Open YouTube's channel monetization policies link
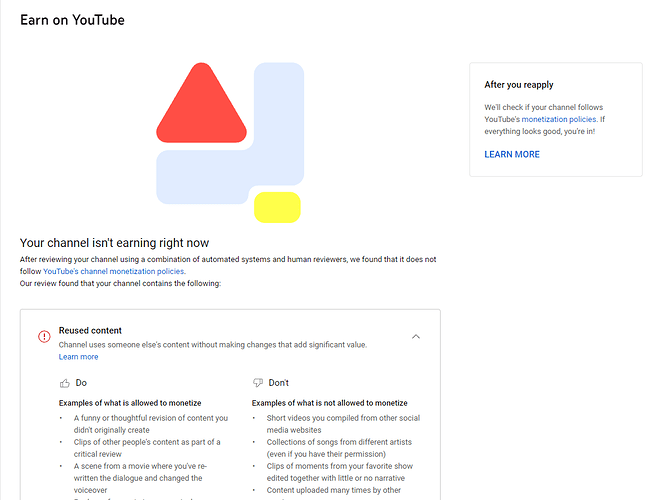This screenshot has width=650, height=500. (114, 272)
